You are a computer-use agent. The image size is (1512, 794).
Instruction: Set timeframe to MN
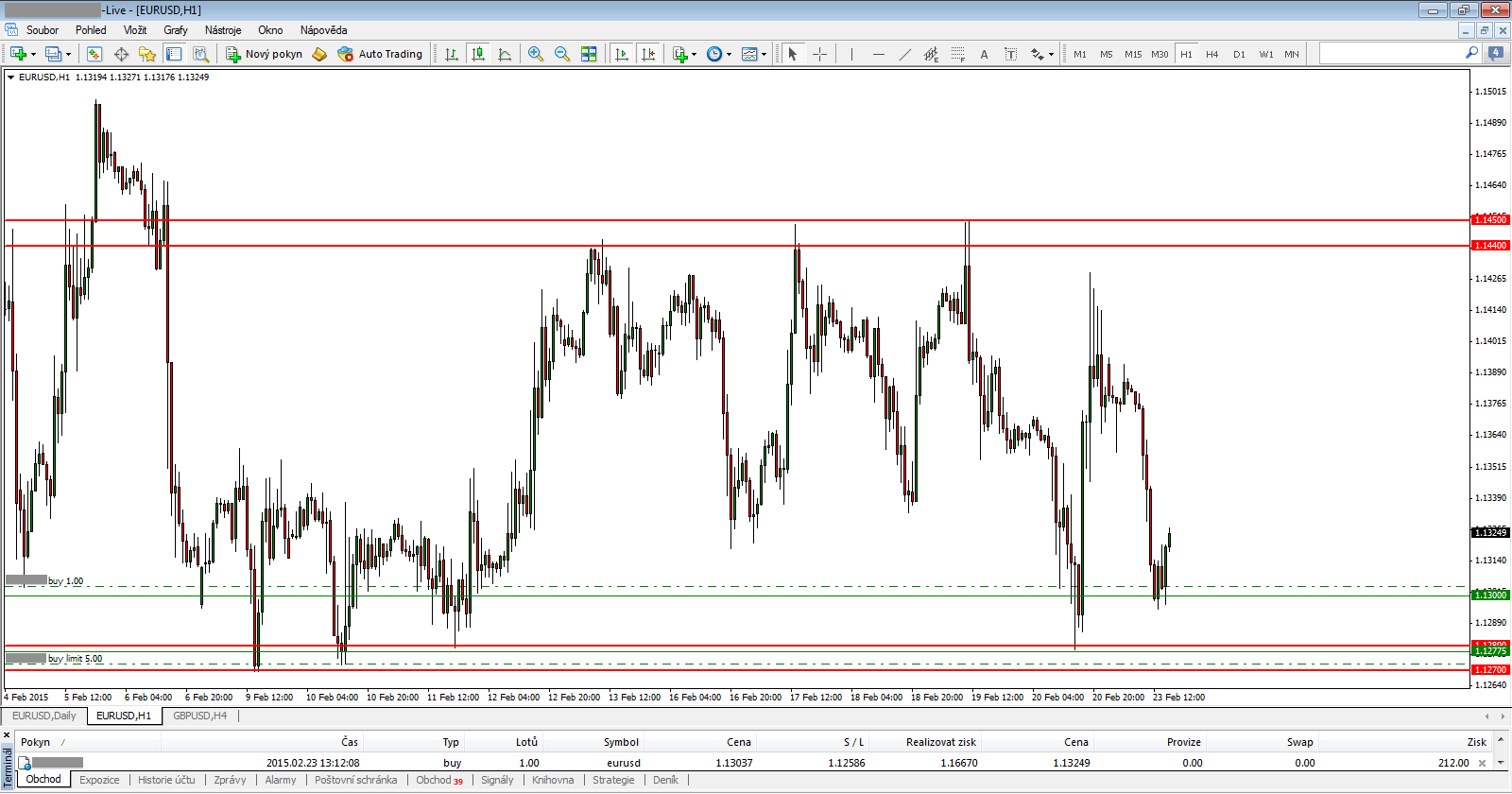point(1292,54)
